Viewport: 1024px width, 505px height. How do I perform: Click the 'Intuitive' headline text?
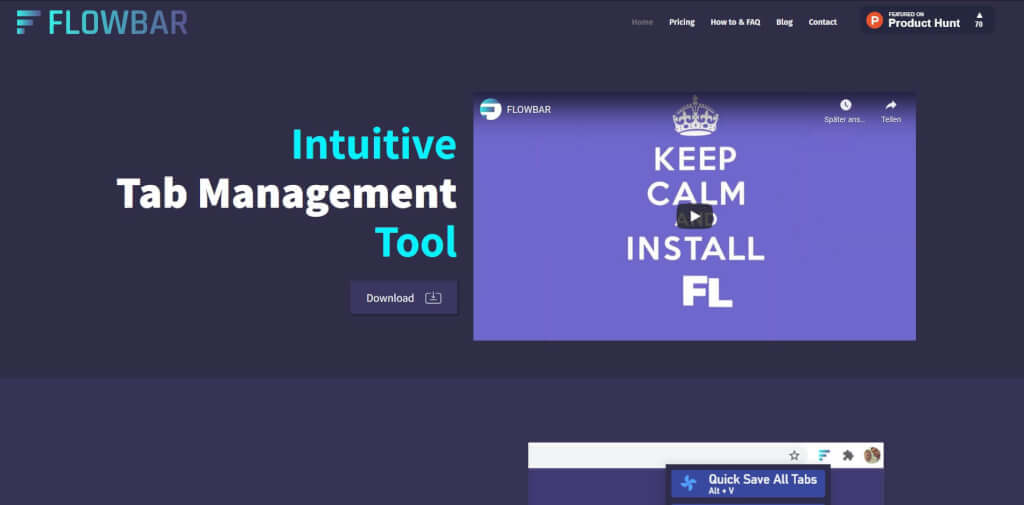pyautogui.click(x=374, y=144)
